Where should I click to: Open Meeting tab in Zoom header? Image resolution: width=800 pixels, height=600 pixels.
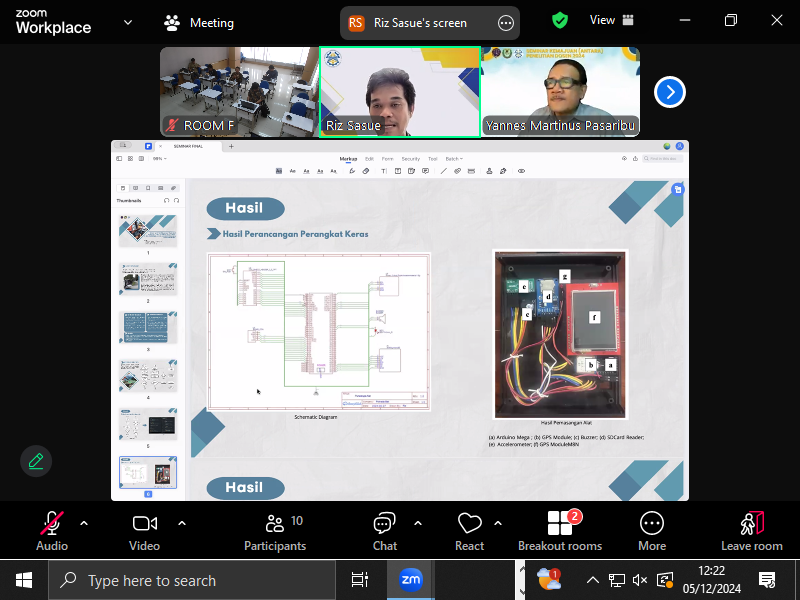[199, 22]
